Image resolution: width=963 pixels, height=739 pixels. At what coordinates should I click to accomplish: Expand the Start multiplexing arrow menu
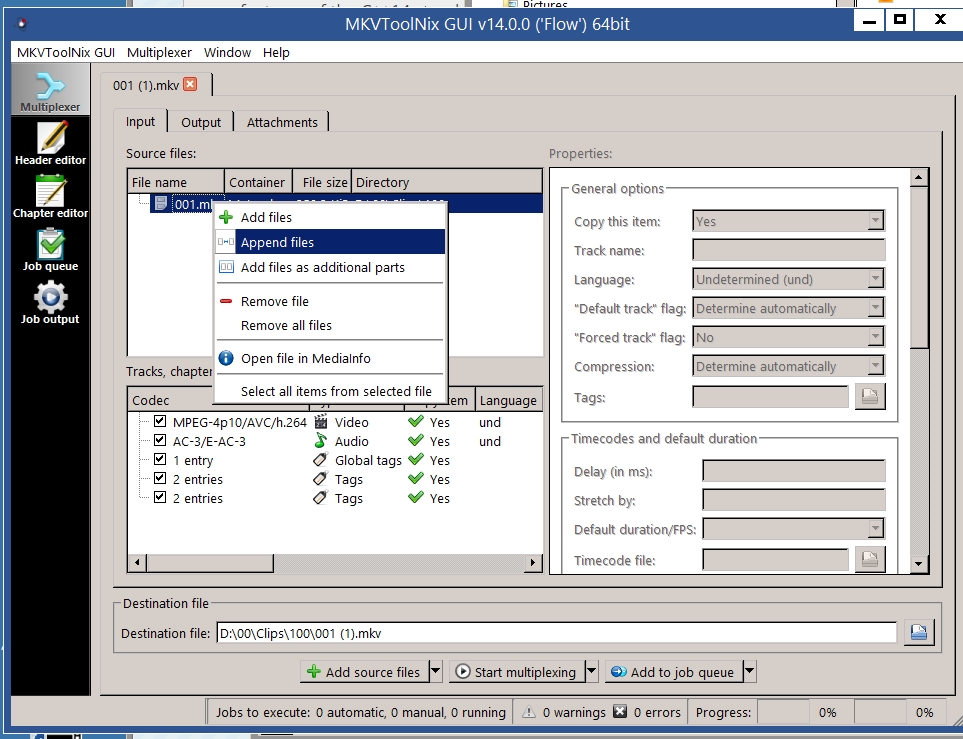(x=591, y=671)
